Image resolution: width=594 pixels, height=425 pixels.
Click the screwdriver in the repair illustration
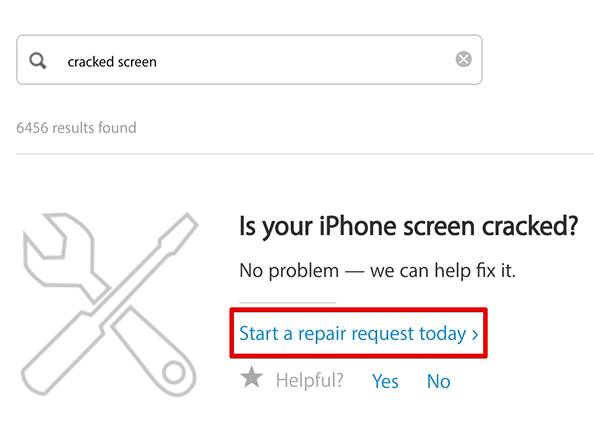coord(110,304)
